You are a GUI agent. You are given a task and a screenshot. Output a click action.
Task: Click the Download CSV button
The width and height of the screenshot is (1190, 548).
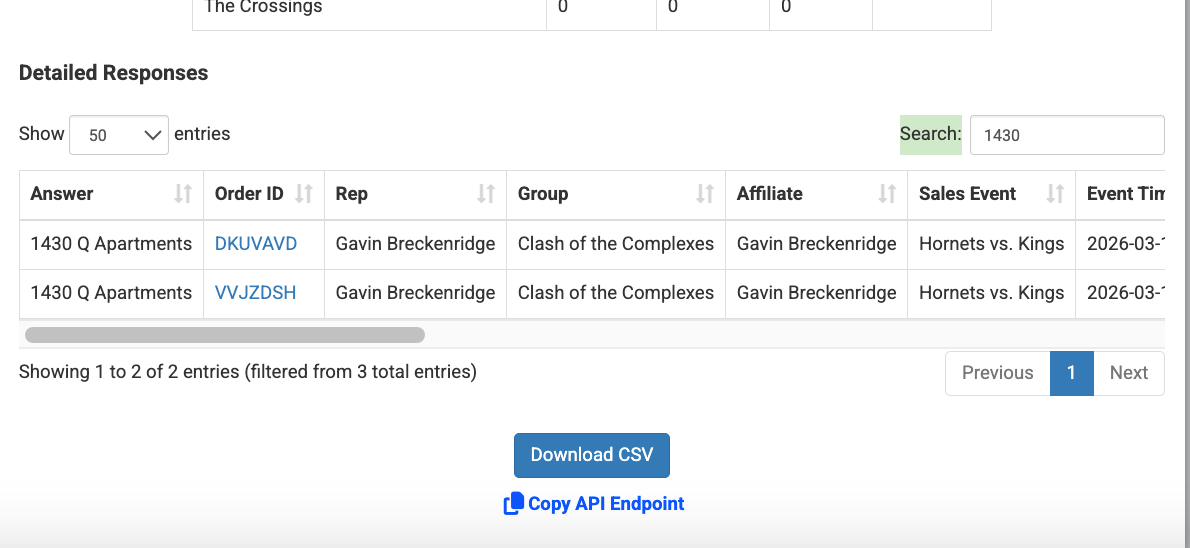pos(591,455)
